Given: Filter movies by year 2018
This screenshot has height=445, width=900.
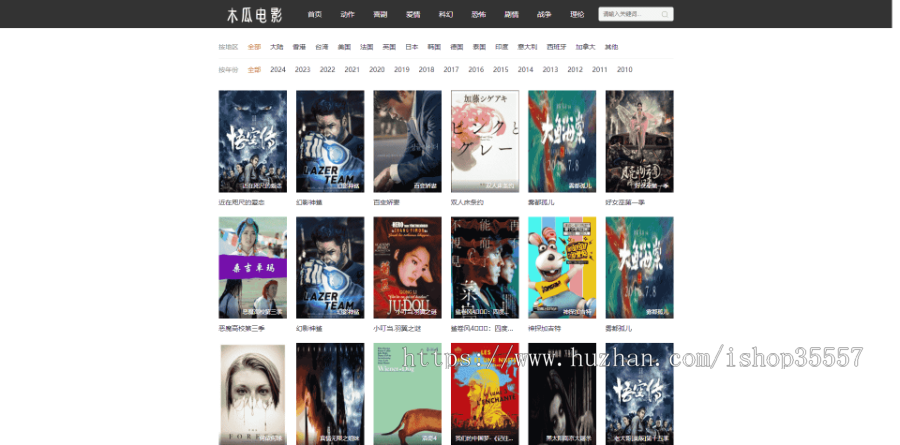Looking at the screenshot, I should coord(426,69).
